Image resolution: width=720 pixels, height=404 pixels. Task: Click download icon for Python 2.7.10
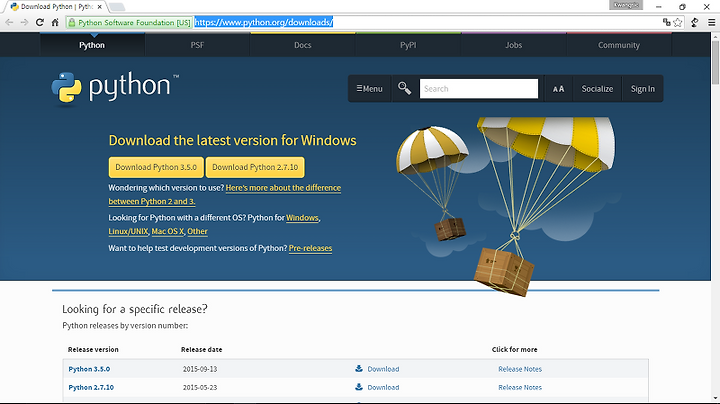tap(359, 387)
